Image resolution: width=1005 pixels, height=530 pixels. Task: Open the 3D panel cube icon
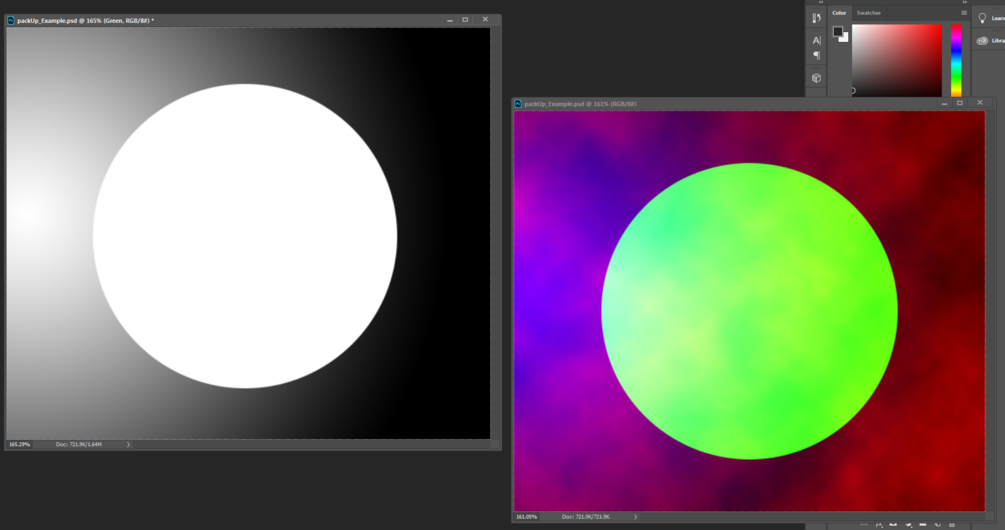pos(817,78)
